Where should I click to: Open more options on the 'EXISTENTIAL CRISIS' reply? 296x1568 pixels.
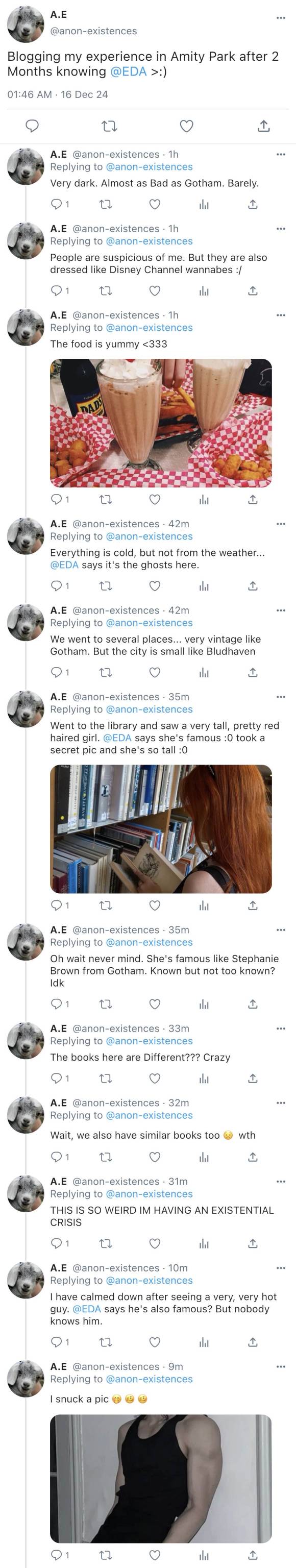(280, 1181)
